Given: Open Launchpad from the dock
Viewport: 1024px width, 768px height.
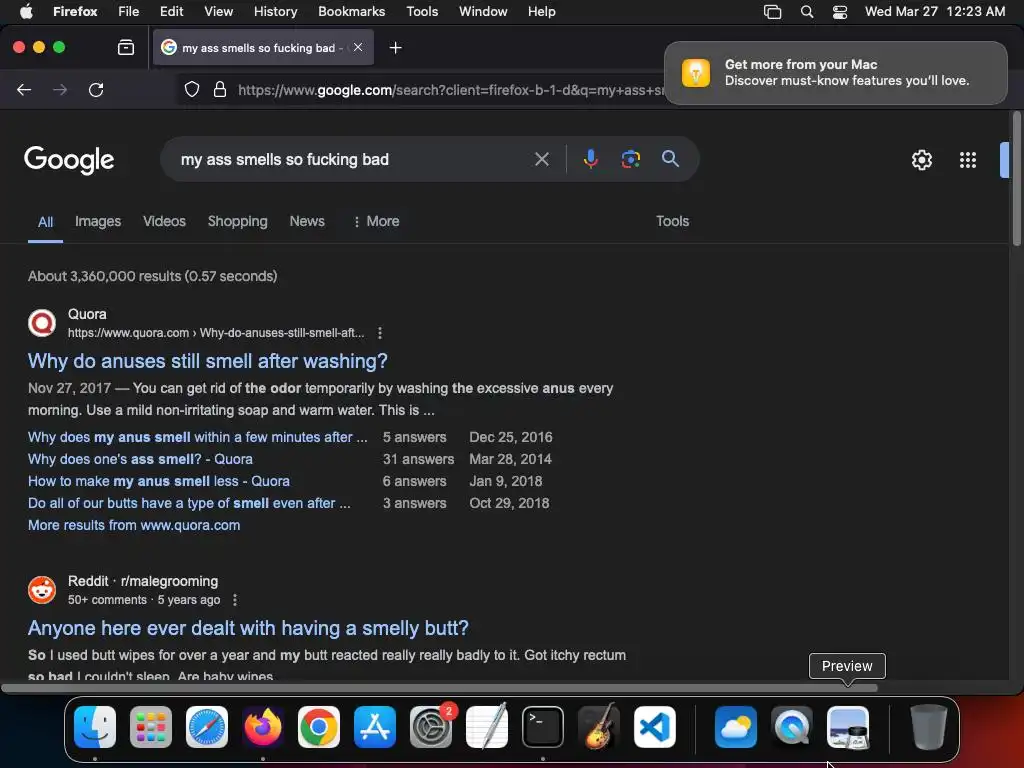Looking at the screenshot, I should click(x=151, y=727).
